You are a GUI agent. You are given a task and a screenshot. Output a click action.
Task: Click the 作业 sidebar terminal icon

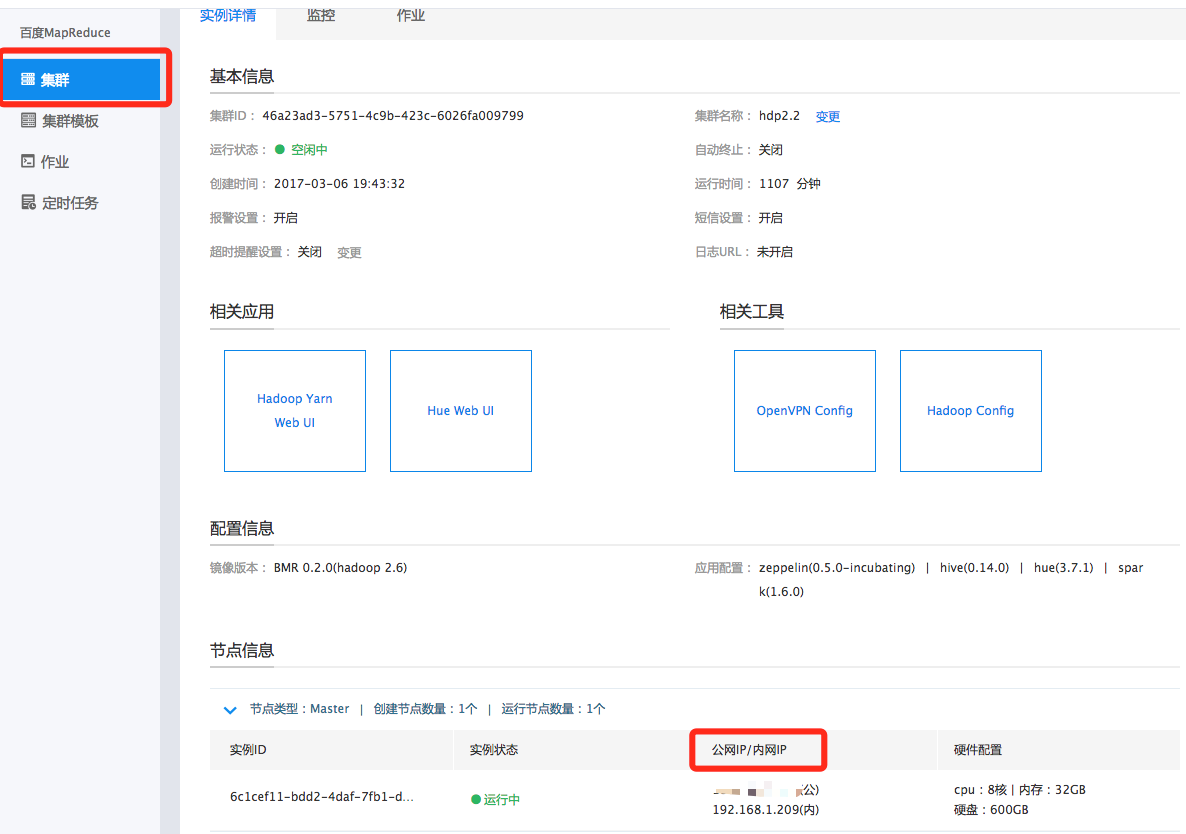click(28, 161)
